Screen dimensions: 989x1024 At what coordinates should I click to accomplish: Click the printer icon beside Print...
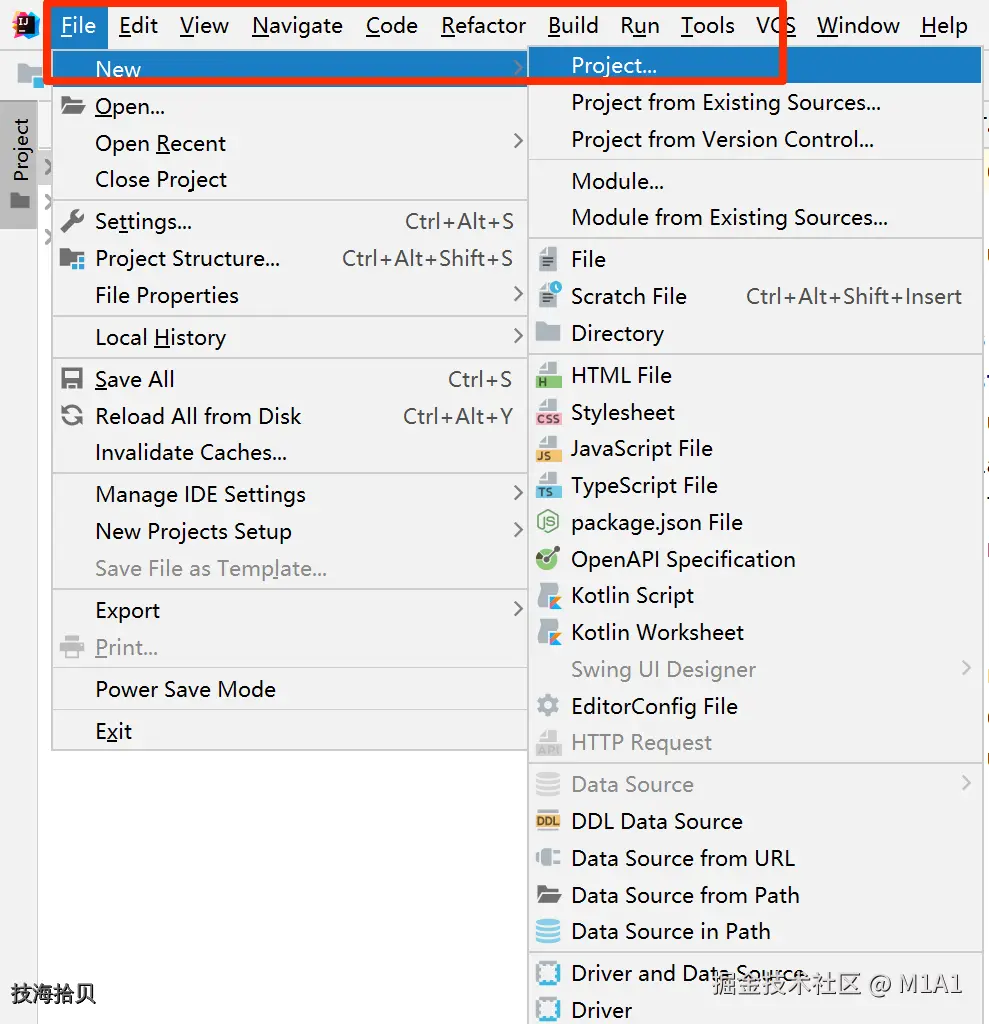(x=72, y=647)
